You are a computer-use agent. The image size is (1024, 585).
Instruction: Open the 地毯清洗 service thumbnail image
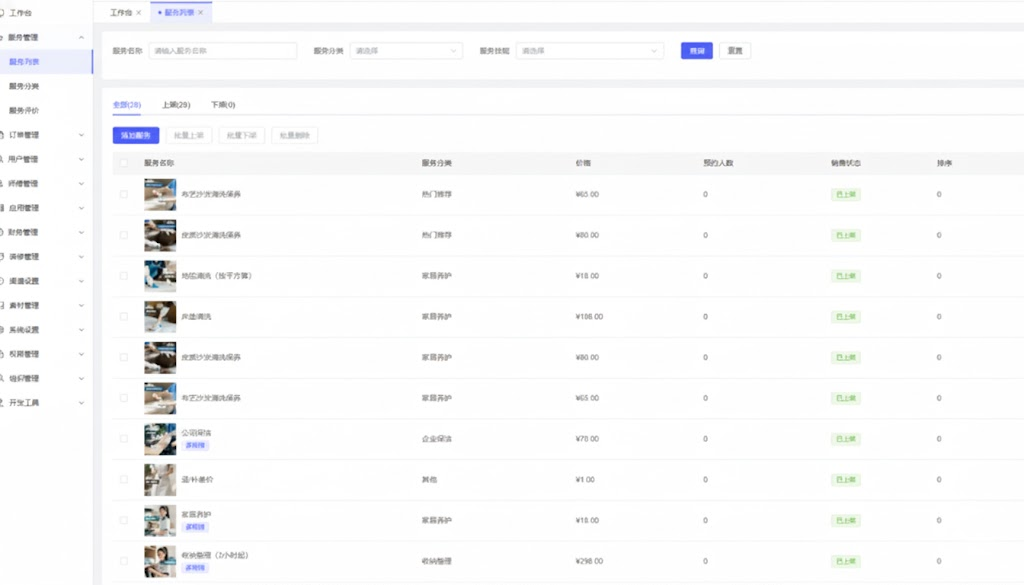[160, 276]
